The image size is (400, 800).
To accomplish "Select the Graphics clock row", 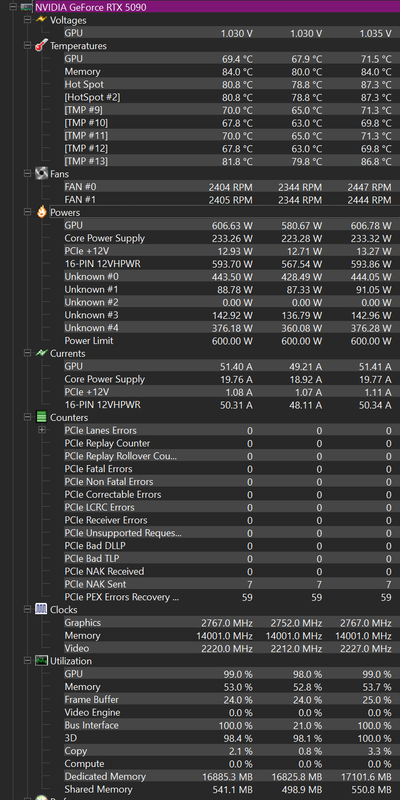I will 228,622.
